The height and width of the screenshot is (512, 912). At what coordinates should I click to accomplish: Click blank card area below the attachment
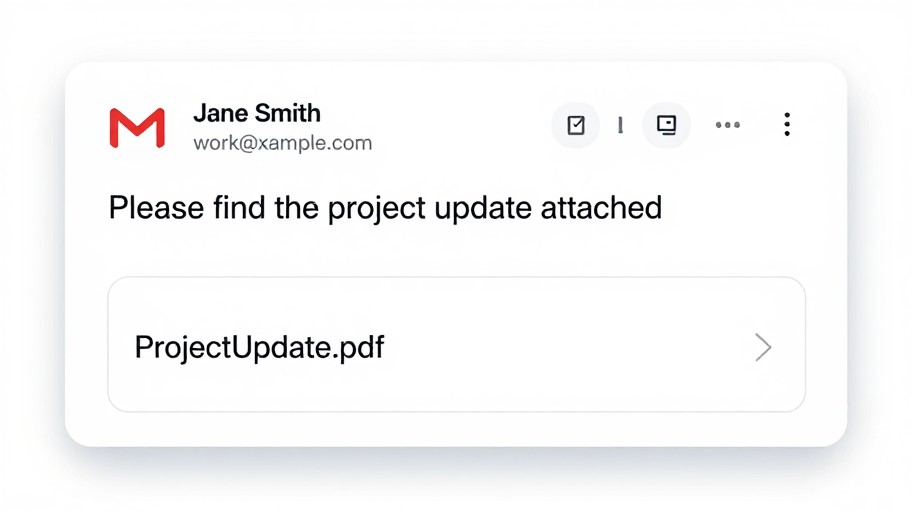click(455, 428)
